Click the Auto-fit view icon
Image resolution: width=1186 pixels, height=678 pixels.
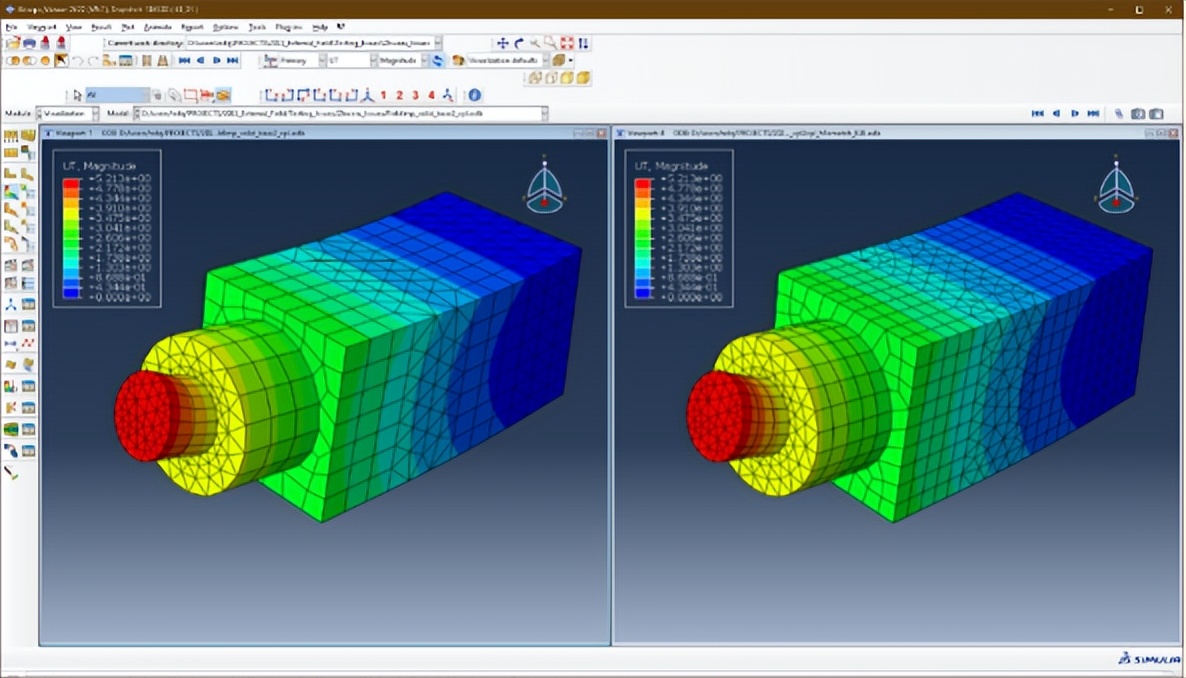pyautogui.click(x=566, y=43)
